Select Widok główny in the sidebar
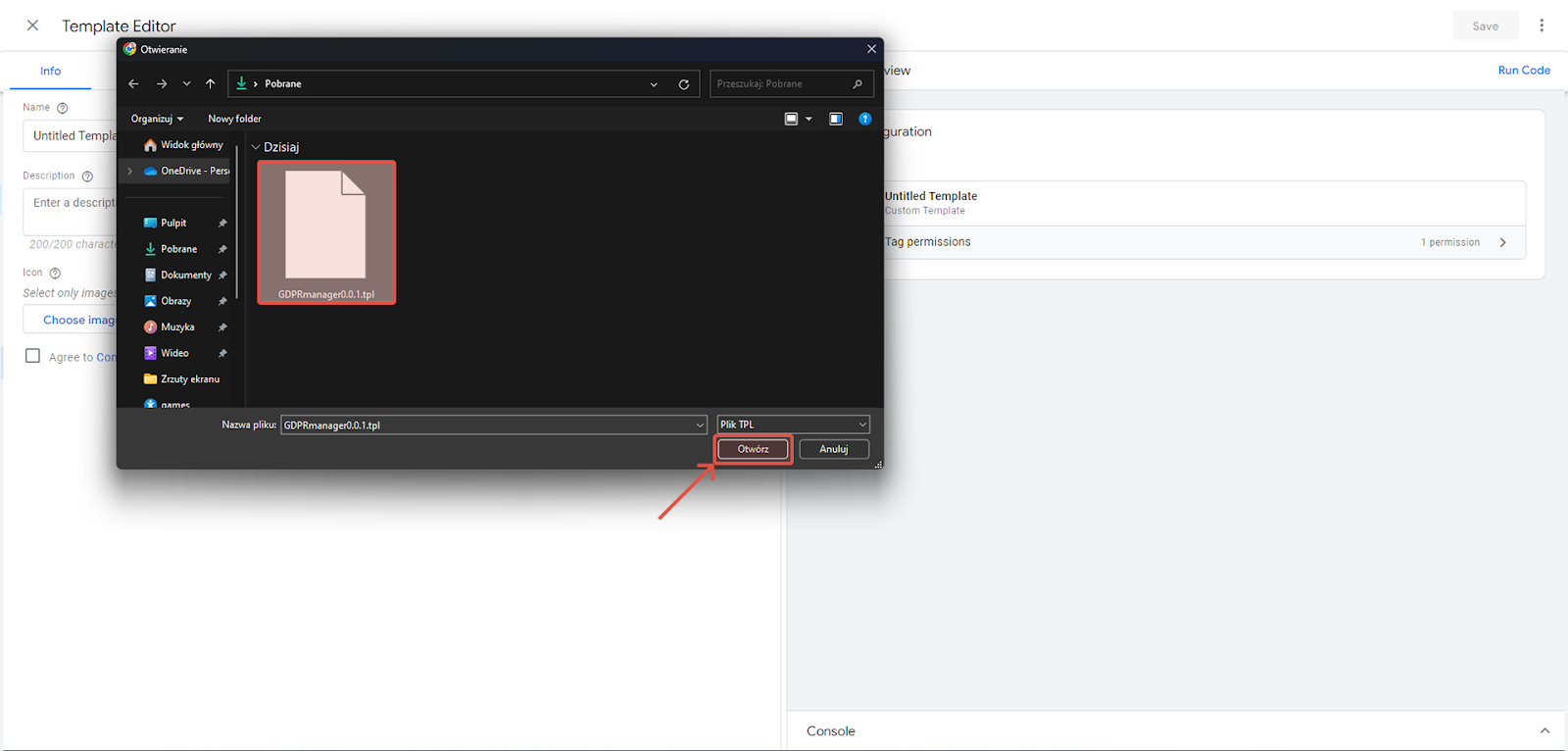The height and width of the screenshot is (751, 1568). tap(183, 145)
